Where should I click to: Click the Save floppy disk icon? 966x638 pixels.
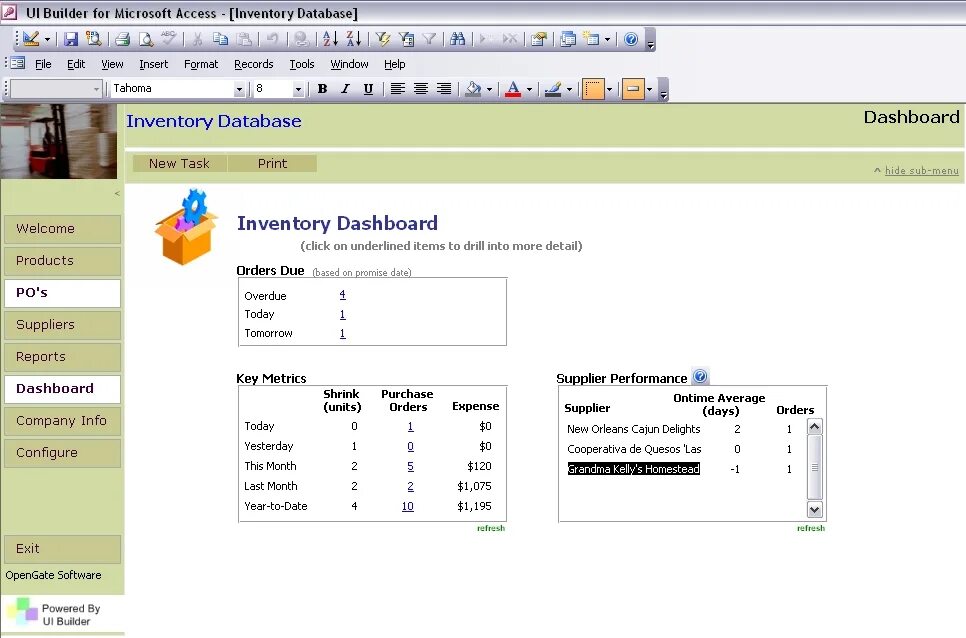pyautogui.click(x=71, y=39)
